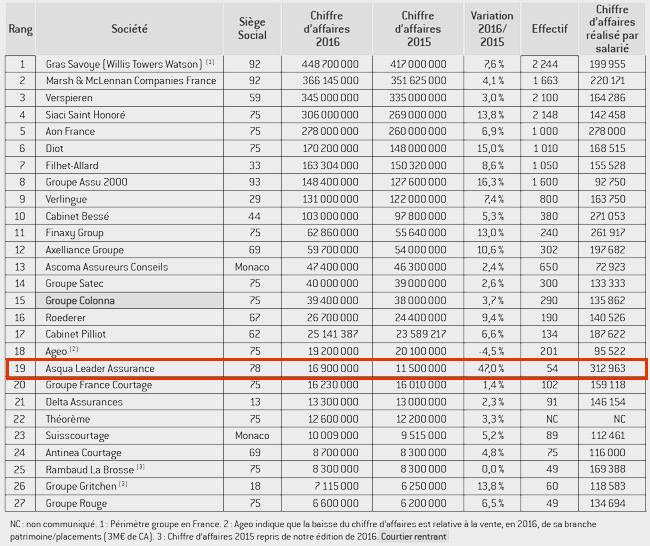Click the 2015 revenue value '11 500 000'
Screen dimensions: 650x546
421,368
